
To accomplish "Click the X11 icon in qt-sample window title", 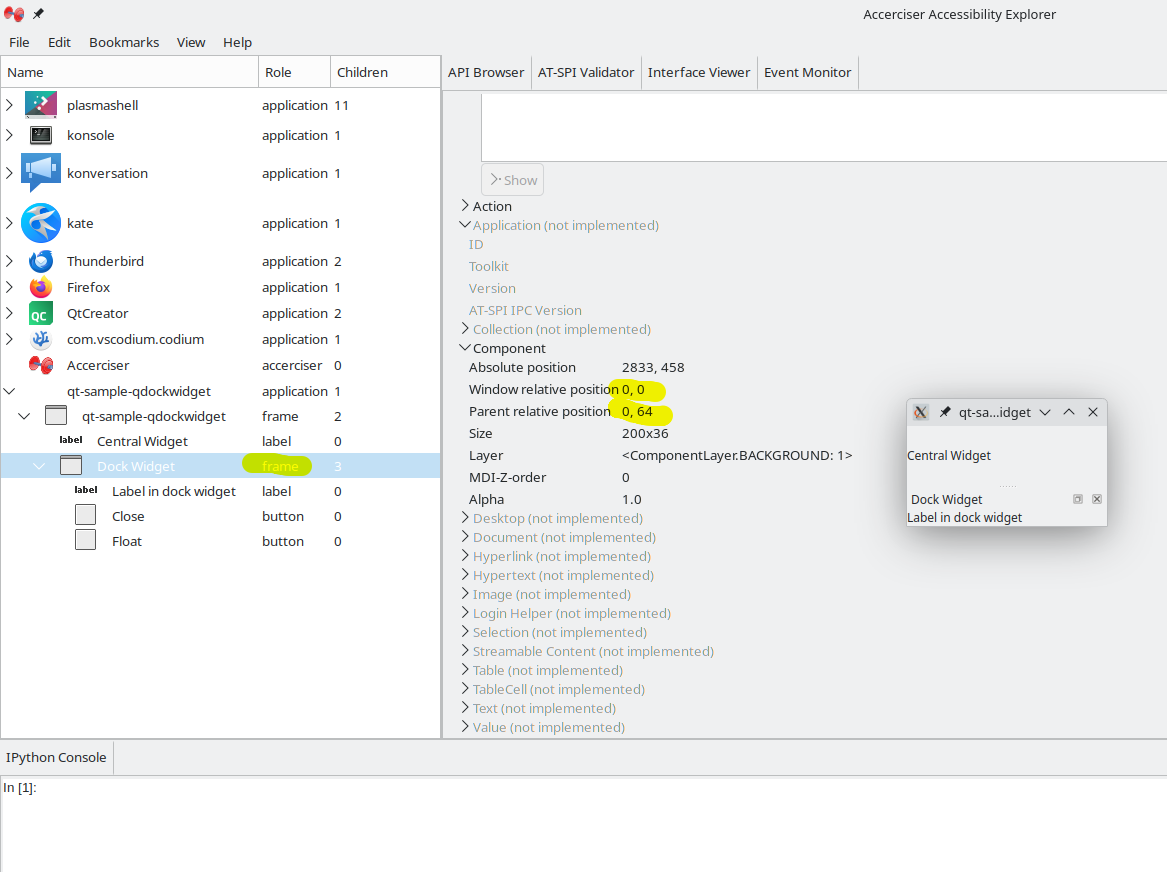I will (921, 412).
